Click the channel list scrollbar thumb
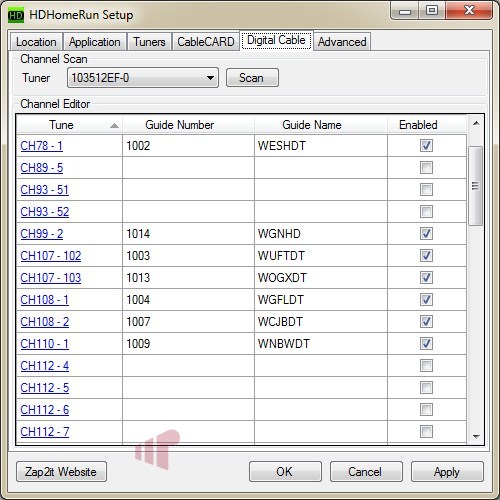500x500 pixels. click(x=475, y=186)
